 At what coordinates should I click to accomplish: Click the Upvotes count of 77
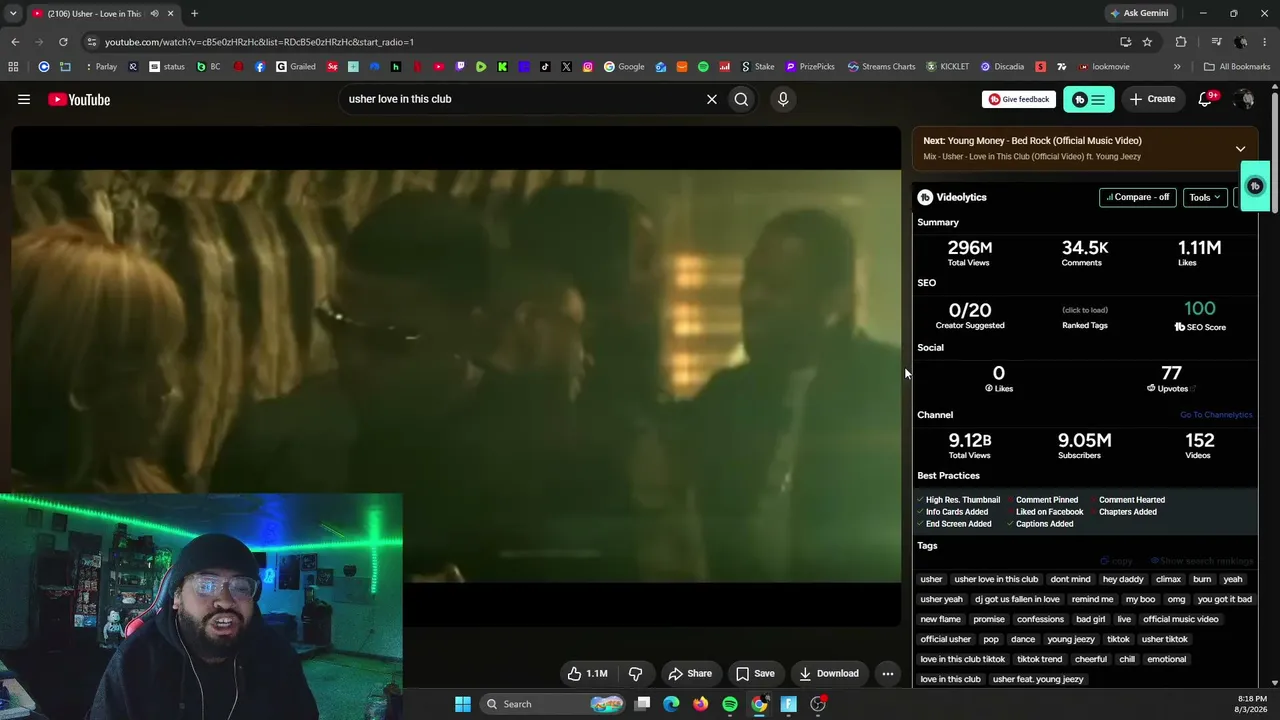click(x=1171, y=373)
